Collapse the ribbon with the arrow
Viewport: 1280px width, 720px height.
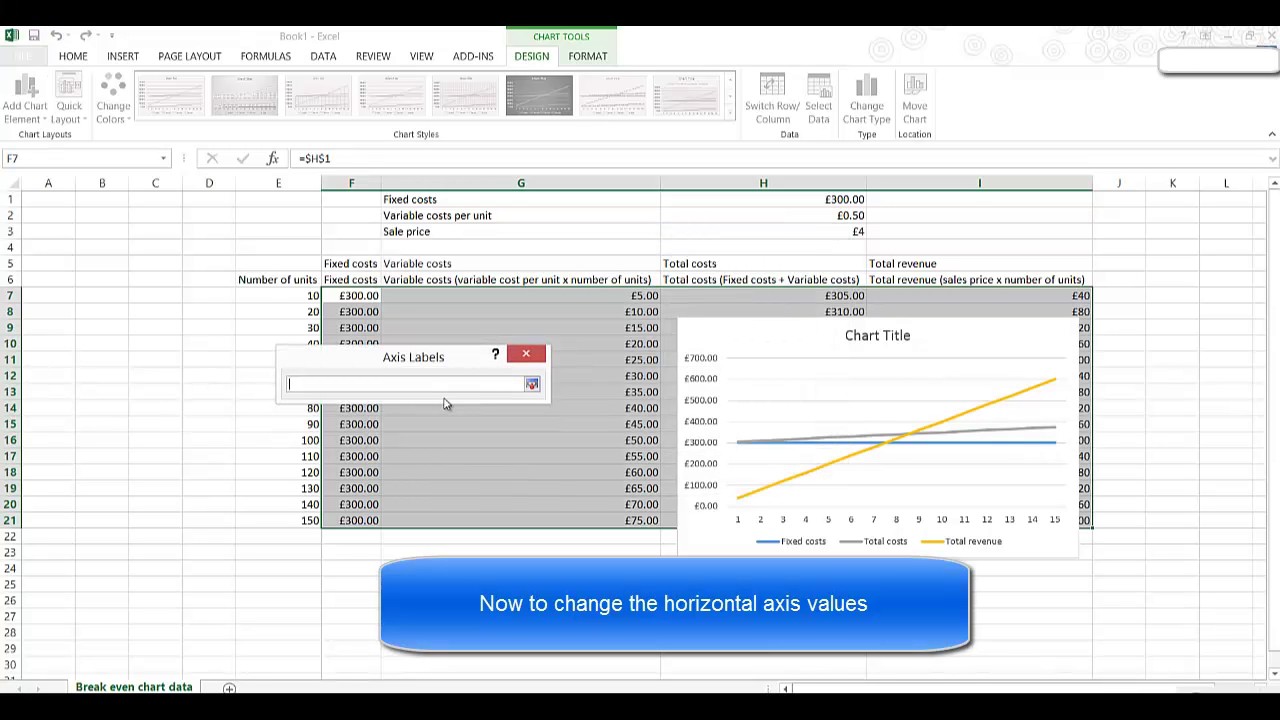pyautogui.click(x=1272, y=134)
